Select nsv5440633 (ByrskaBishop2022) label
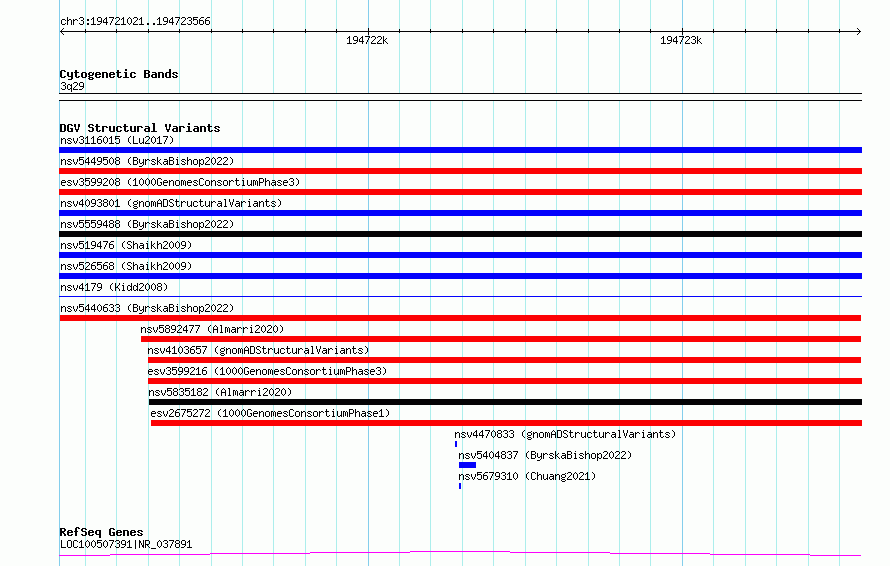Image resolution: width=890 pixels, height=566 pixels. click(147, 308)
